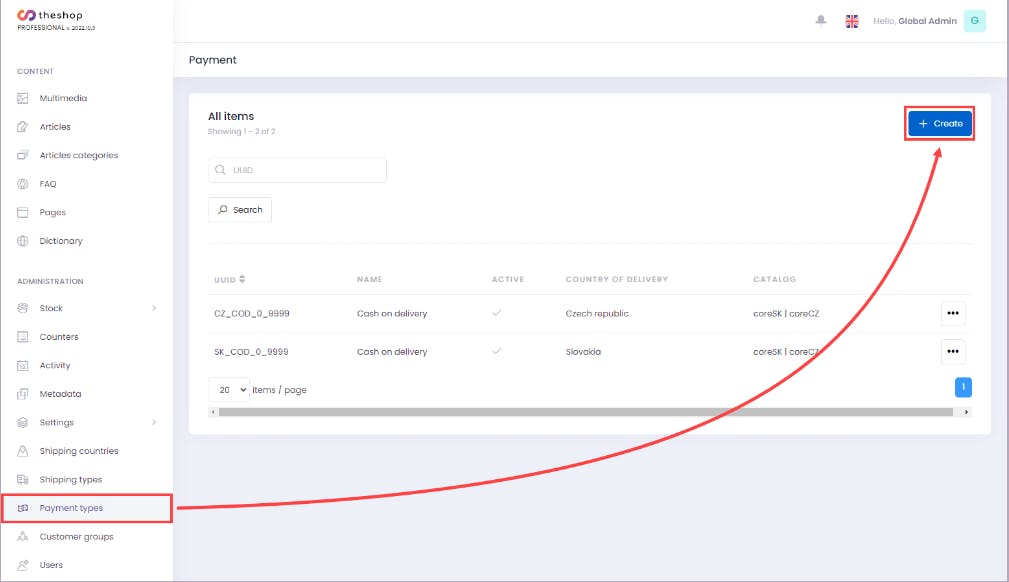Image resolution: width=1009 pixels, height=582 pixels.
Task: Click the Payment types icon
Action: click(x=23, y=508)
